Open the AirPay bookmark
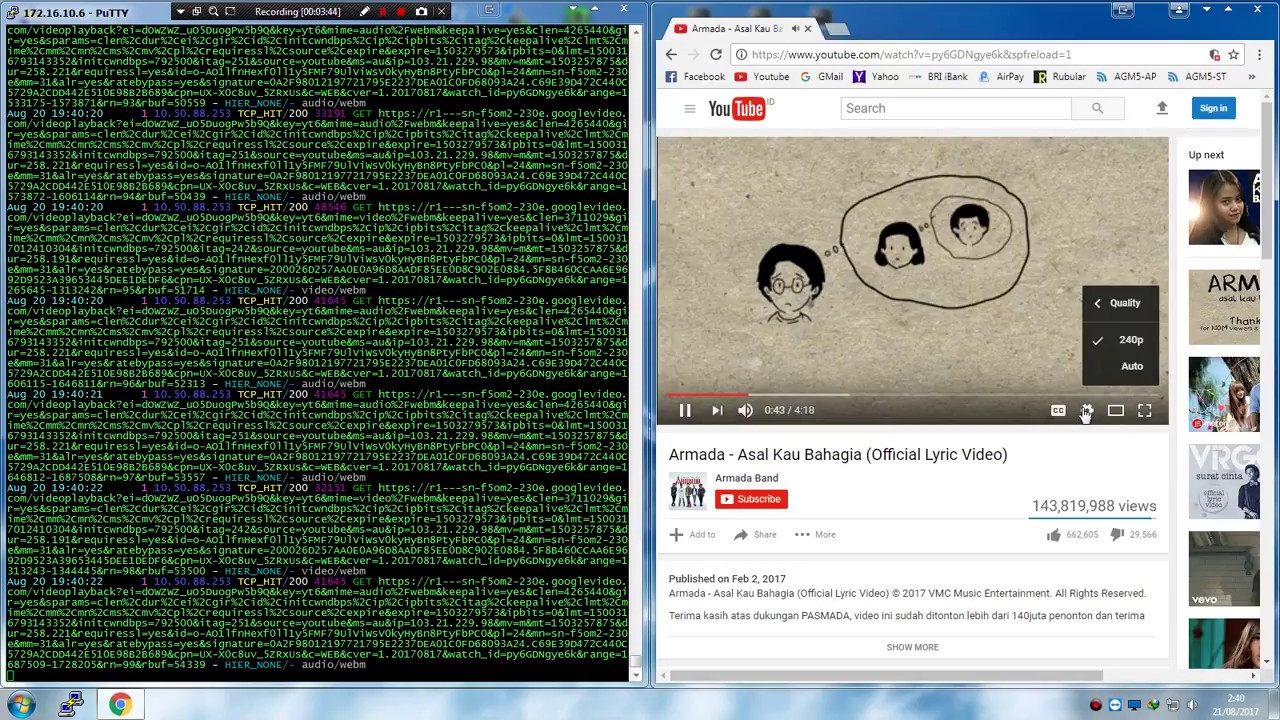Screen dimensions: 1280x720 pos(1000,77)
